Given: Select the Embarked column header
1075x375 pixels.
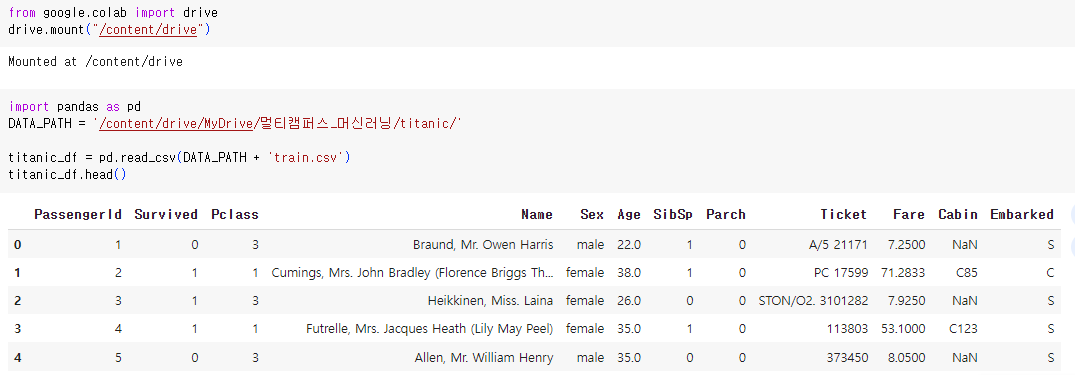Looking at the screenshot, I should coord(1022,215).
